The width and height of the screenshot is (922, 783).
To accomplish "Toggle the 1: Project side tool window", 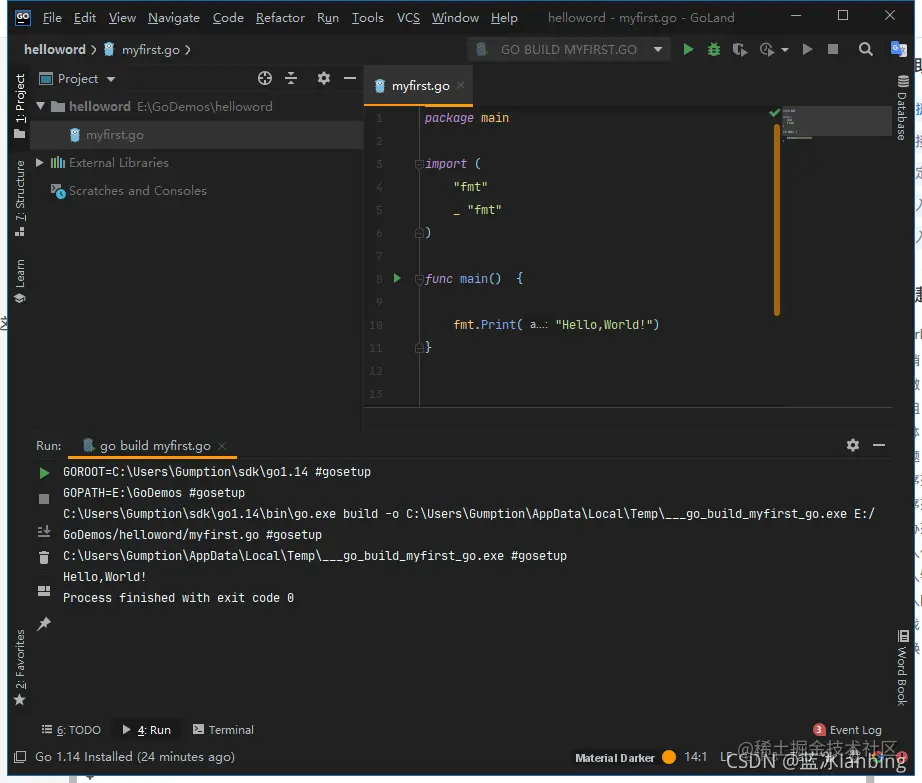I will coord(20,106).
